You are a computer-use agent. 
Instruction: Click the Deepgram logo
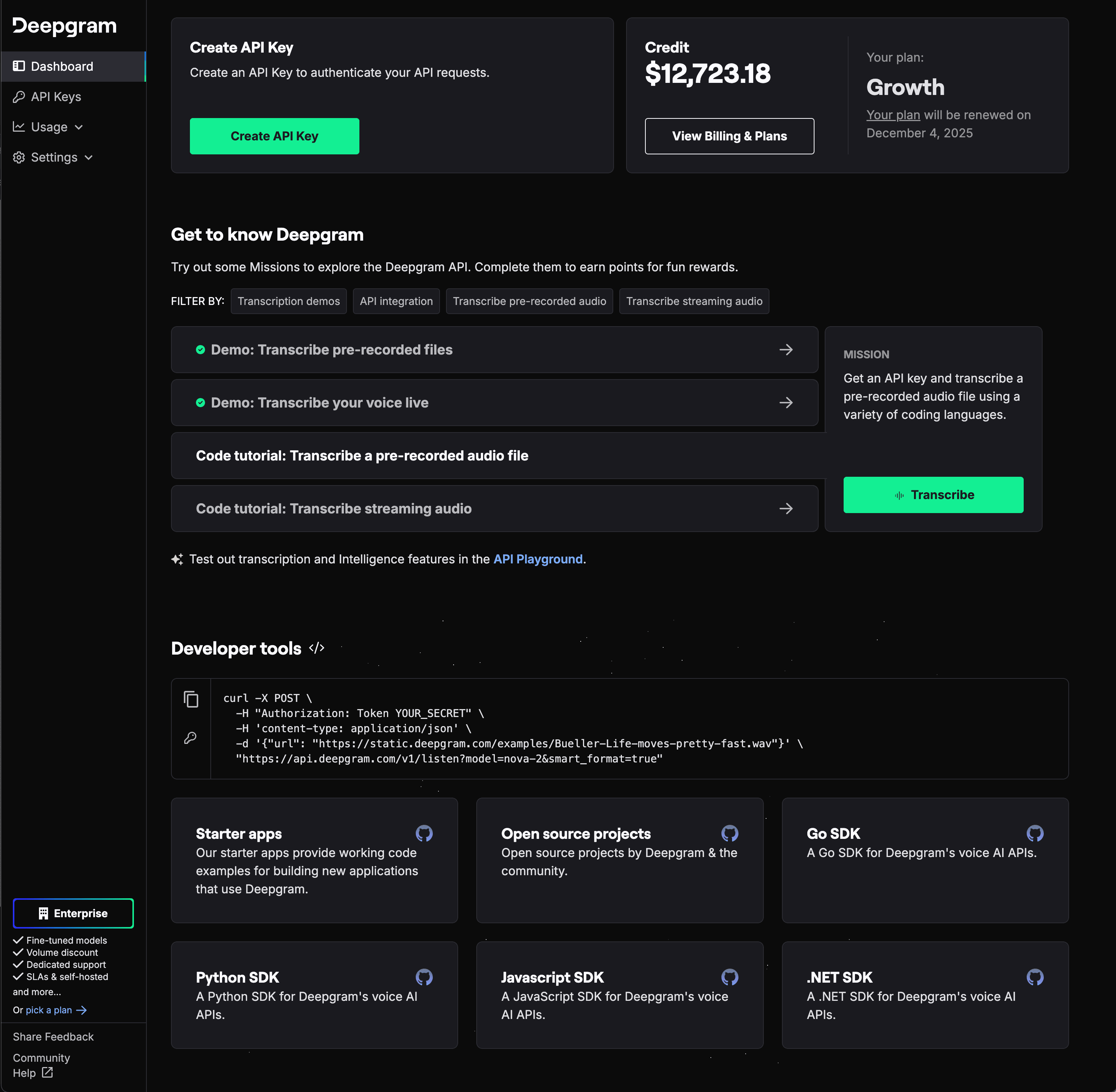[65, 26]
